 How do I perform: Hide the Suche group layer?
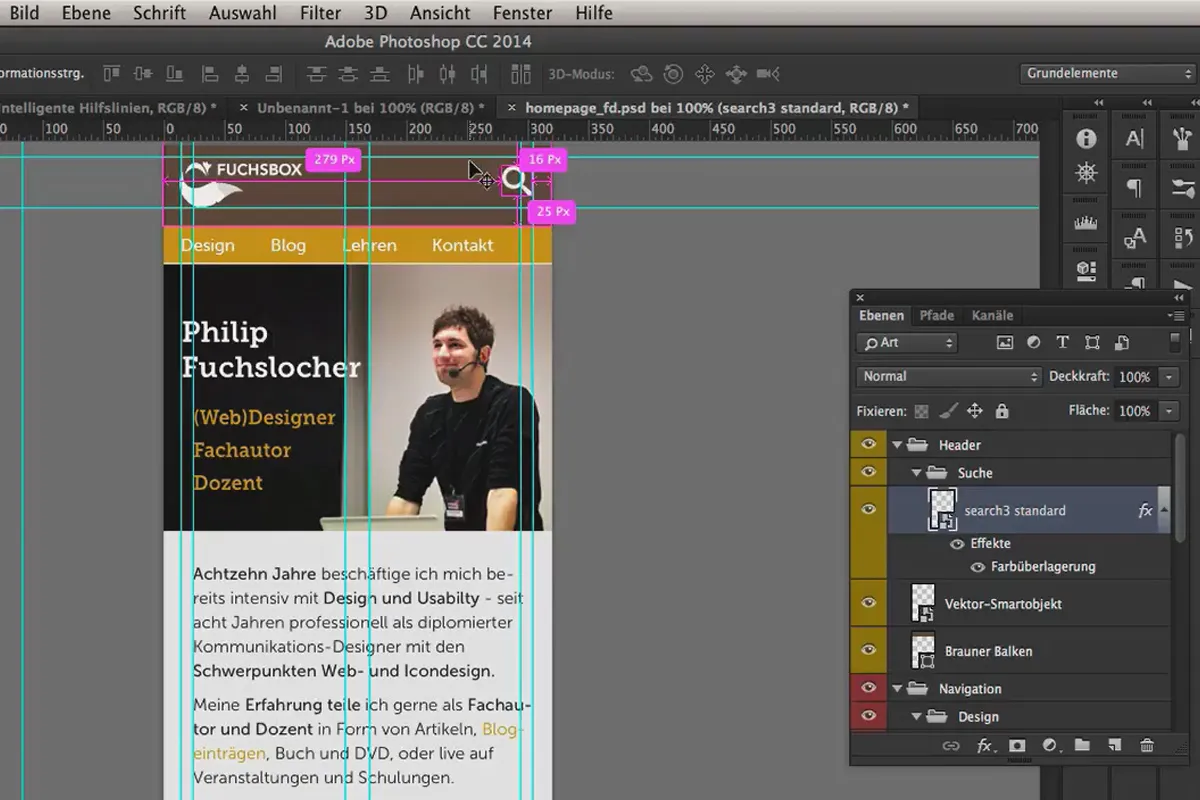[868, 472]
